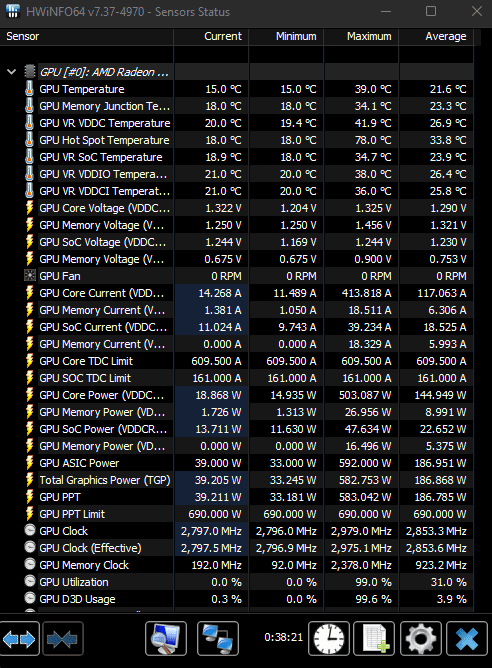The height and width of the screenshot is (668, 492).
Task: Click the 99.6 % maximum D3D usage value
Action: click(373, 599)
